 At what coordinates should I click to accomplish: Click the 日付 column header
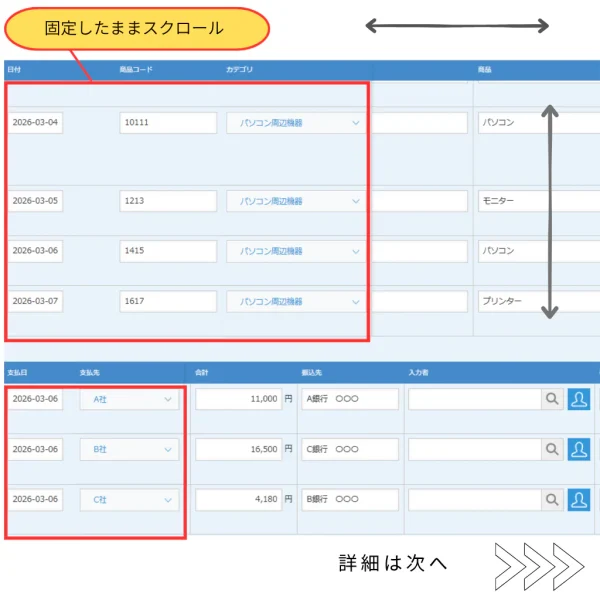tap(14, 70)
